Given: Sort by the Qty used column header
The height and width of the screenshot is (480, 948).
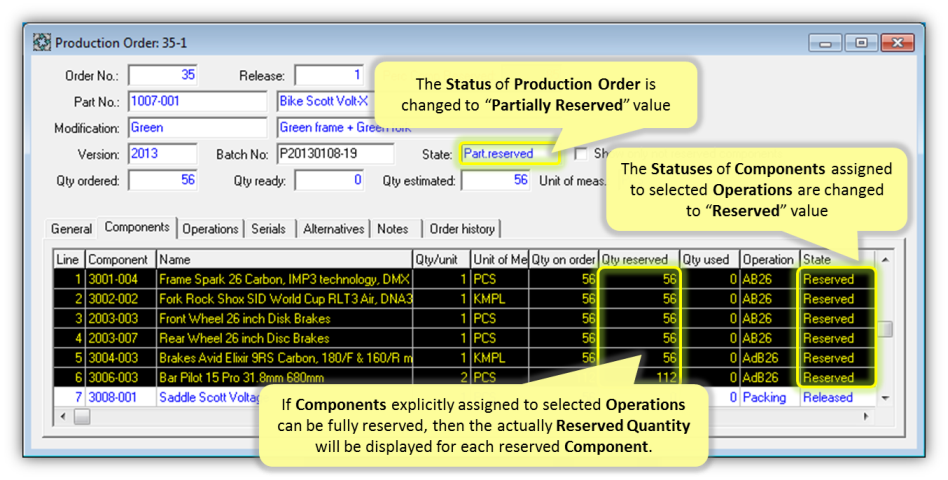Looking at the screenshot, I should pos(710,259).
